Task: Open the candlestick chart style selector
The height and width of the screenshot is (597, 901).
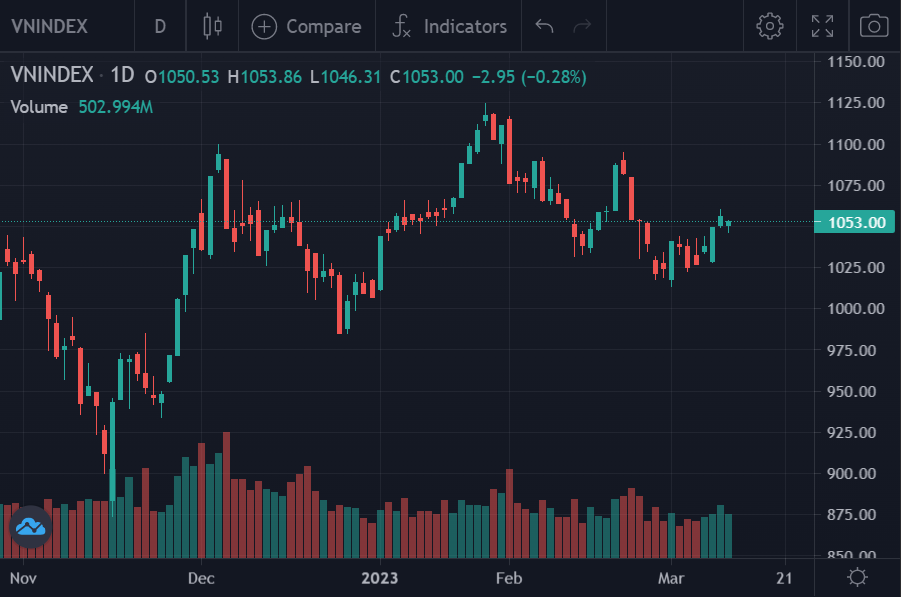Action: (x=211, y=26)
